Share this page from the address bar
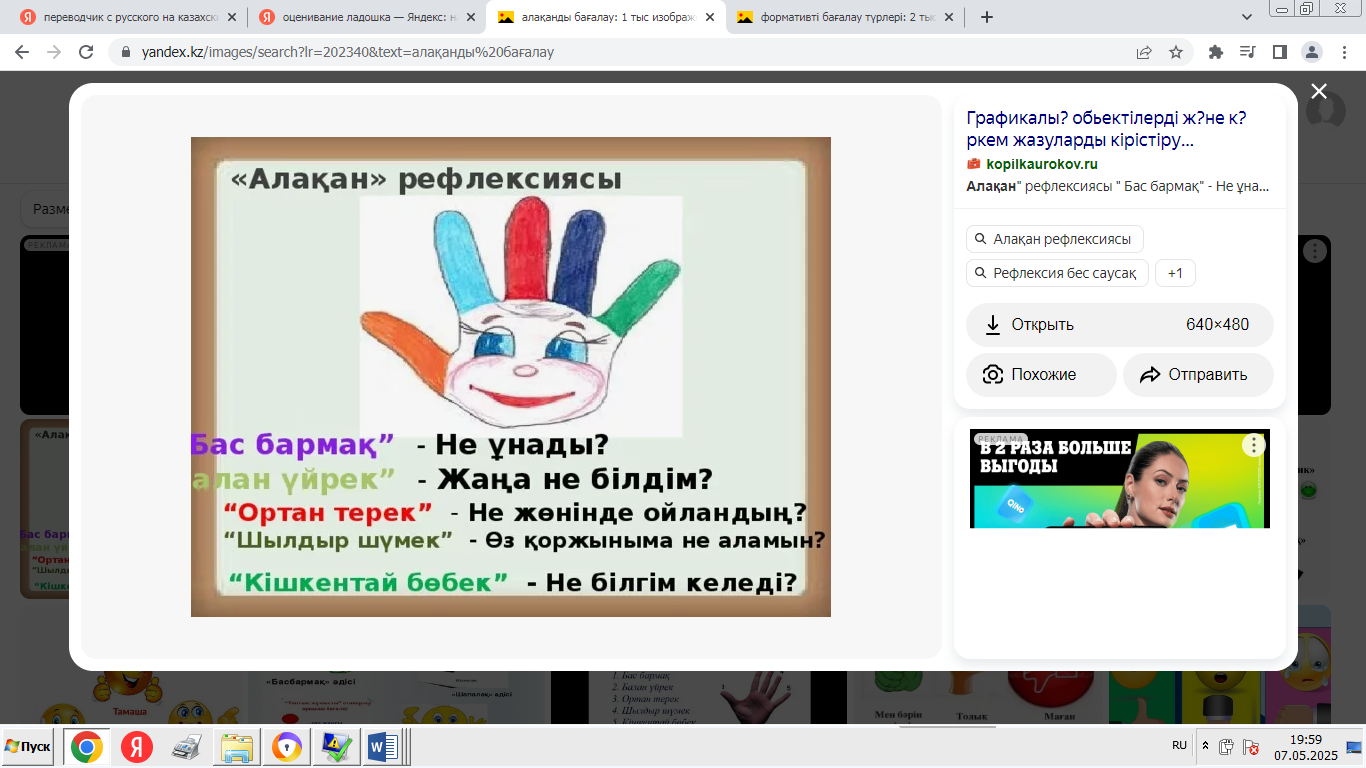The height and width of the screenshot is (768, 1366). click(x=1144, y=52)
